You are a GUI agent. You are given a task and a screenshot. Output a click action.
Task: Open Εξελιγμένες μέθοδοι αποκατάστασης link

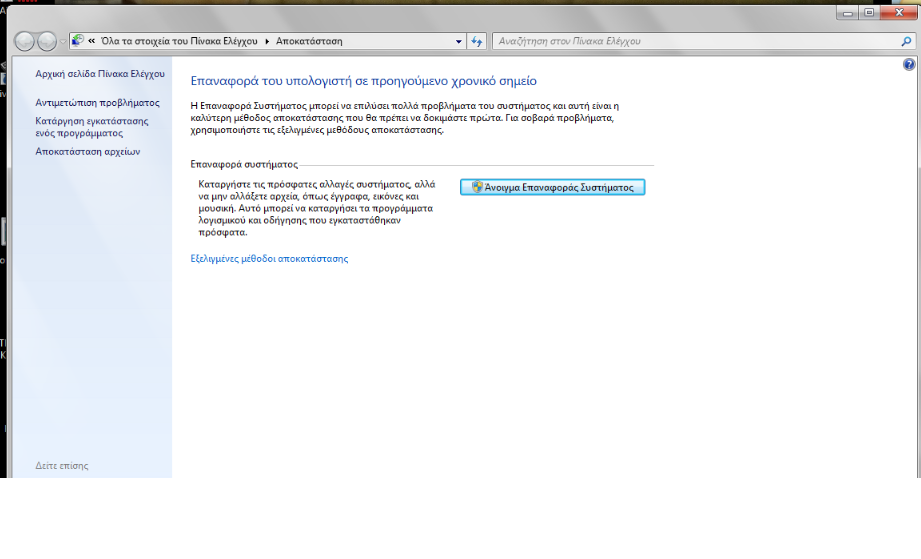click(269, 258)
